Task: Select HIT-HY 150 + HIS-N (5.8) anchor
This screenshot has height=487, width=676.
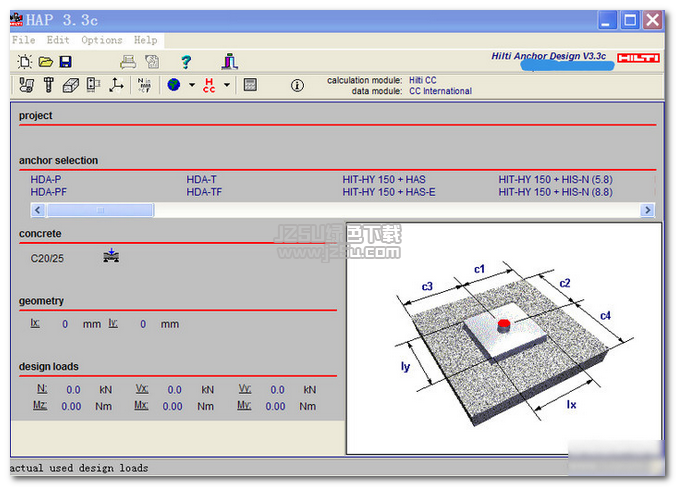Action: click(x=555, y=179)
